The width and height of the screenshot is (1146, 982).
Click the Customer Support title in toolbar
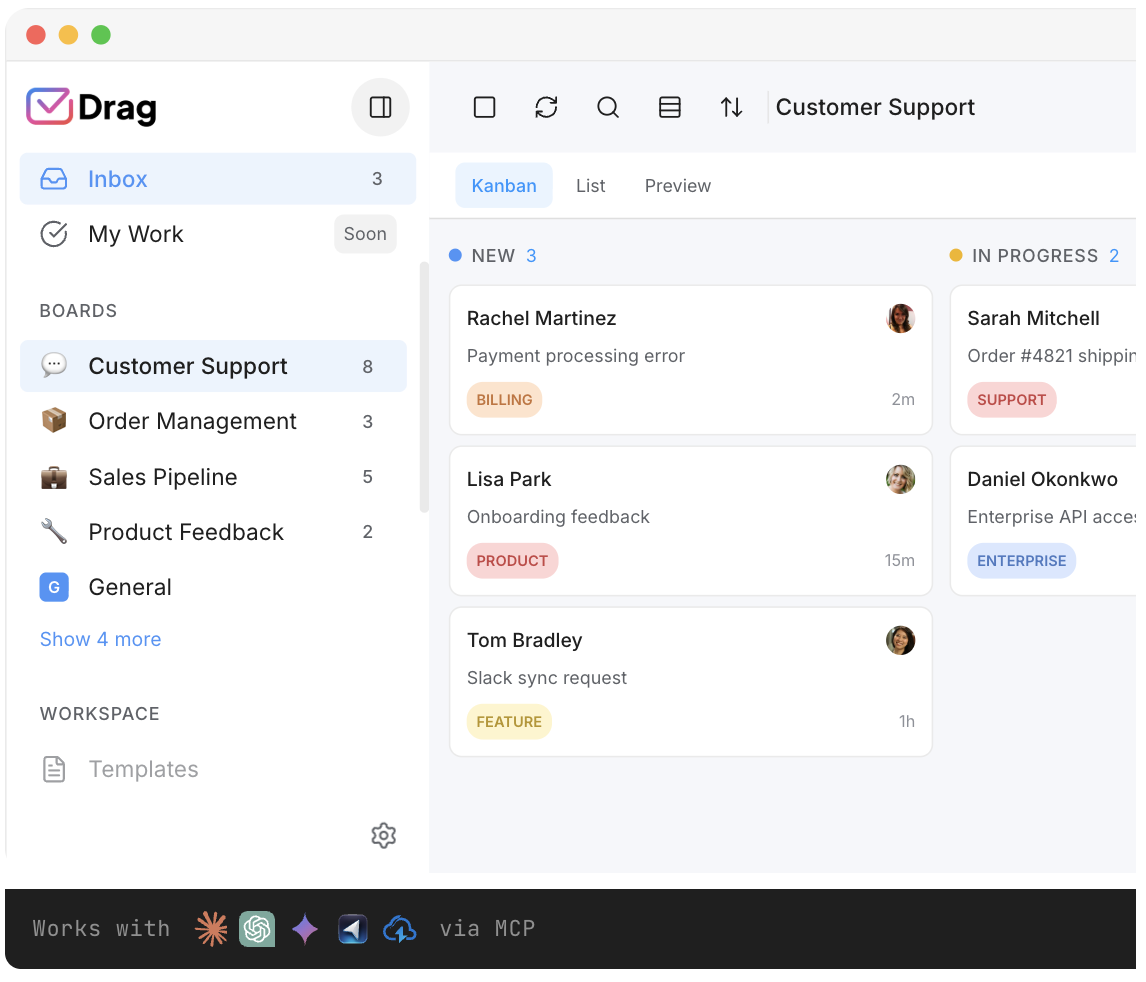[875, 107]
